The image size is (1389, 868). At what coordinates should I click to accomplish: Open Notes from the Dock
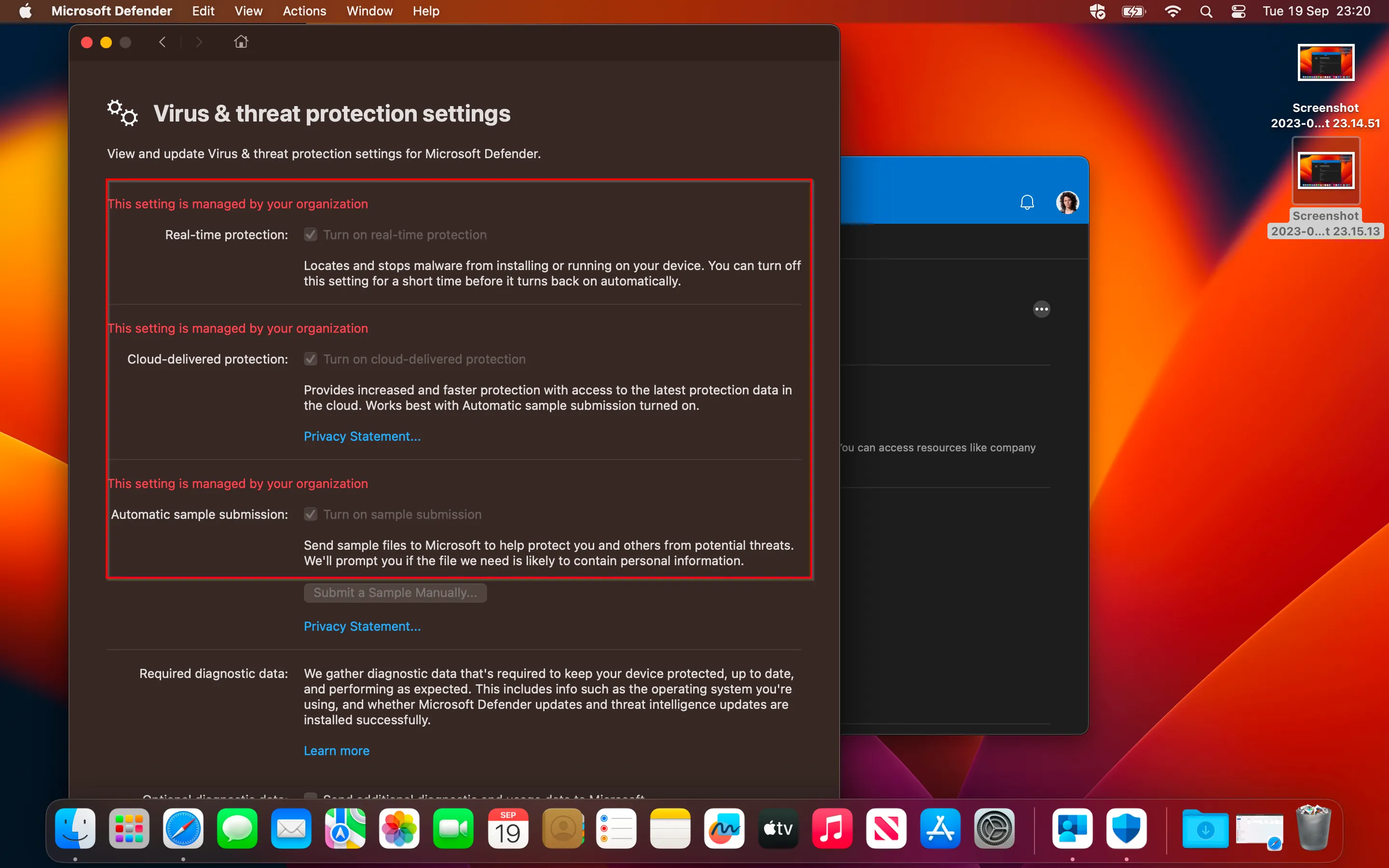coord(670,828)
